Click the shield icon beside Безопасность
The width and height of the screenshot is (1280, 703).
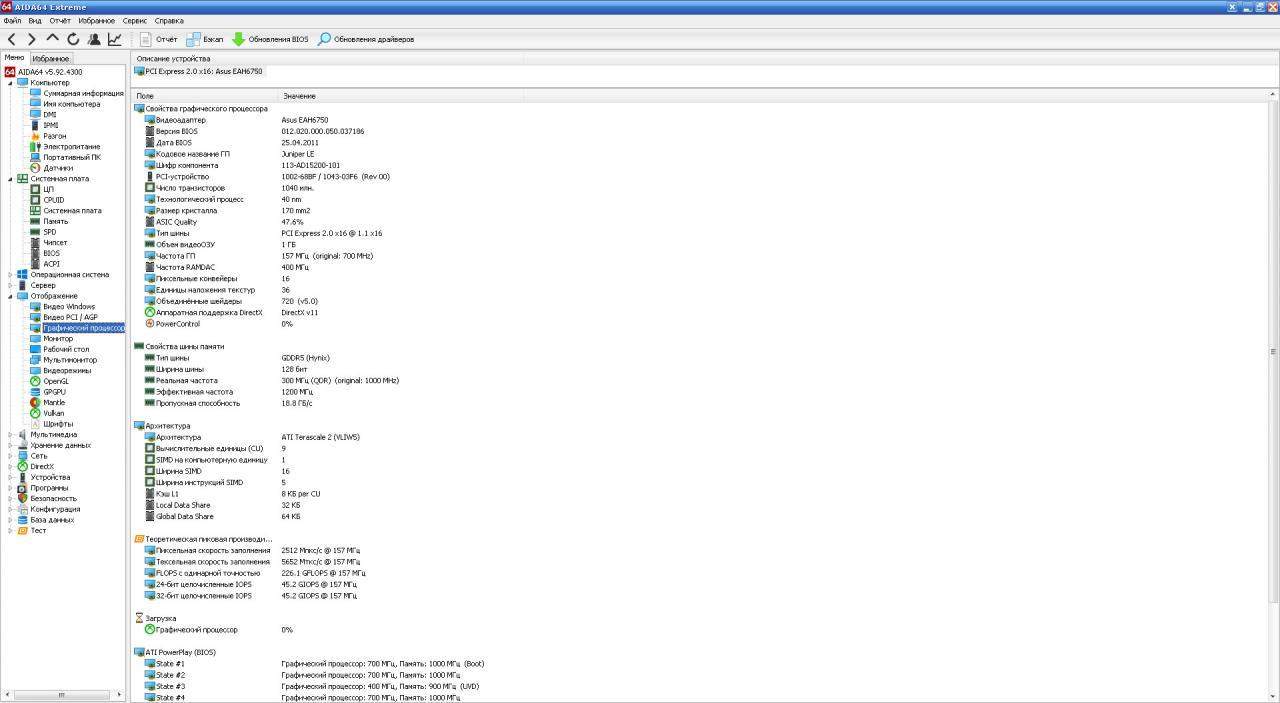pyautogui.click(x=23, y=498)
